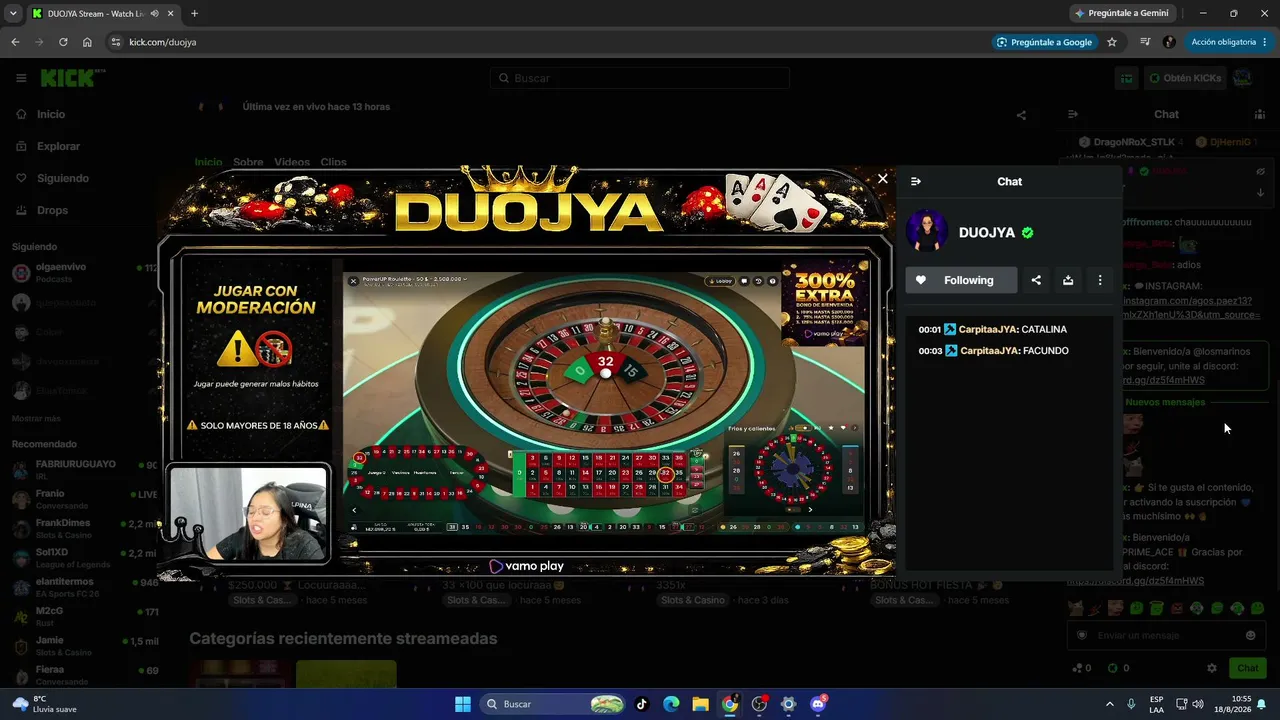Screen dimensions: 1280x720
Task: Open Drops in the Kick sidebar
Action: click(52, 210)
